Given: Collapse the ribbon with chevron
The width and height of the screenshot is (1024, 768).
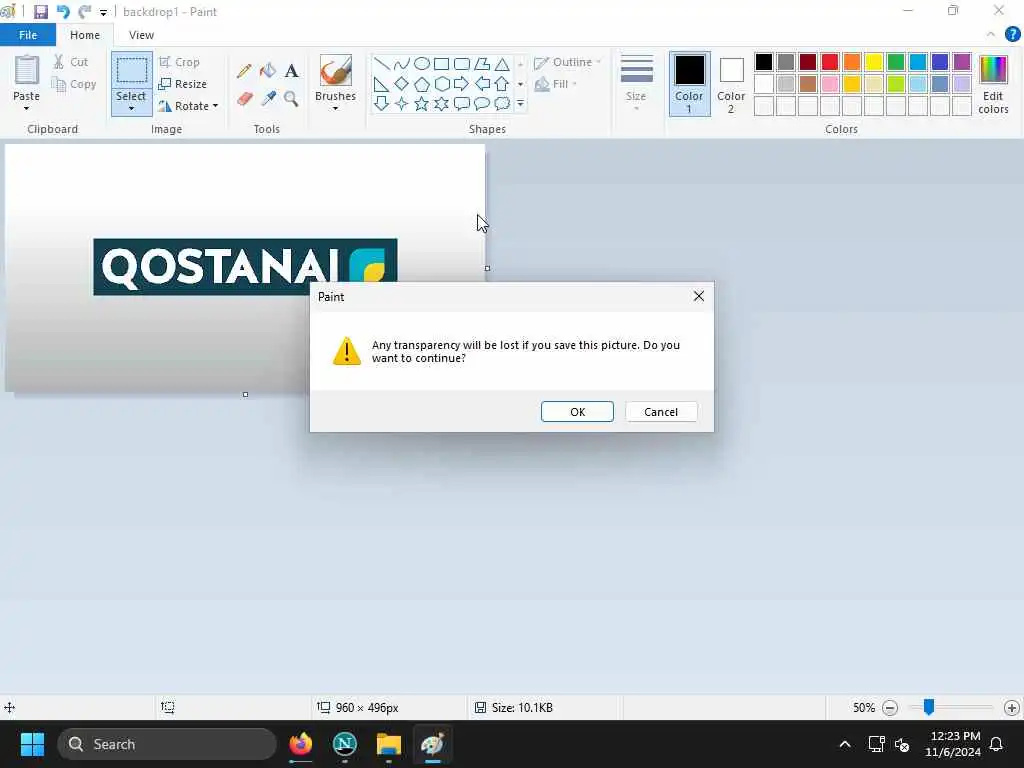Looking at the screenshot, I should 991,35.
